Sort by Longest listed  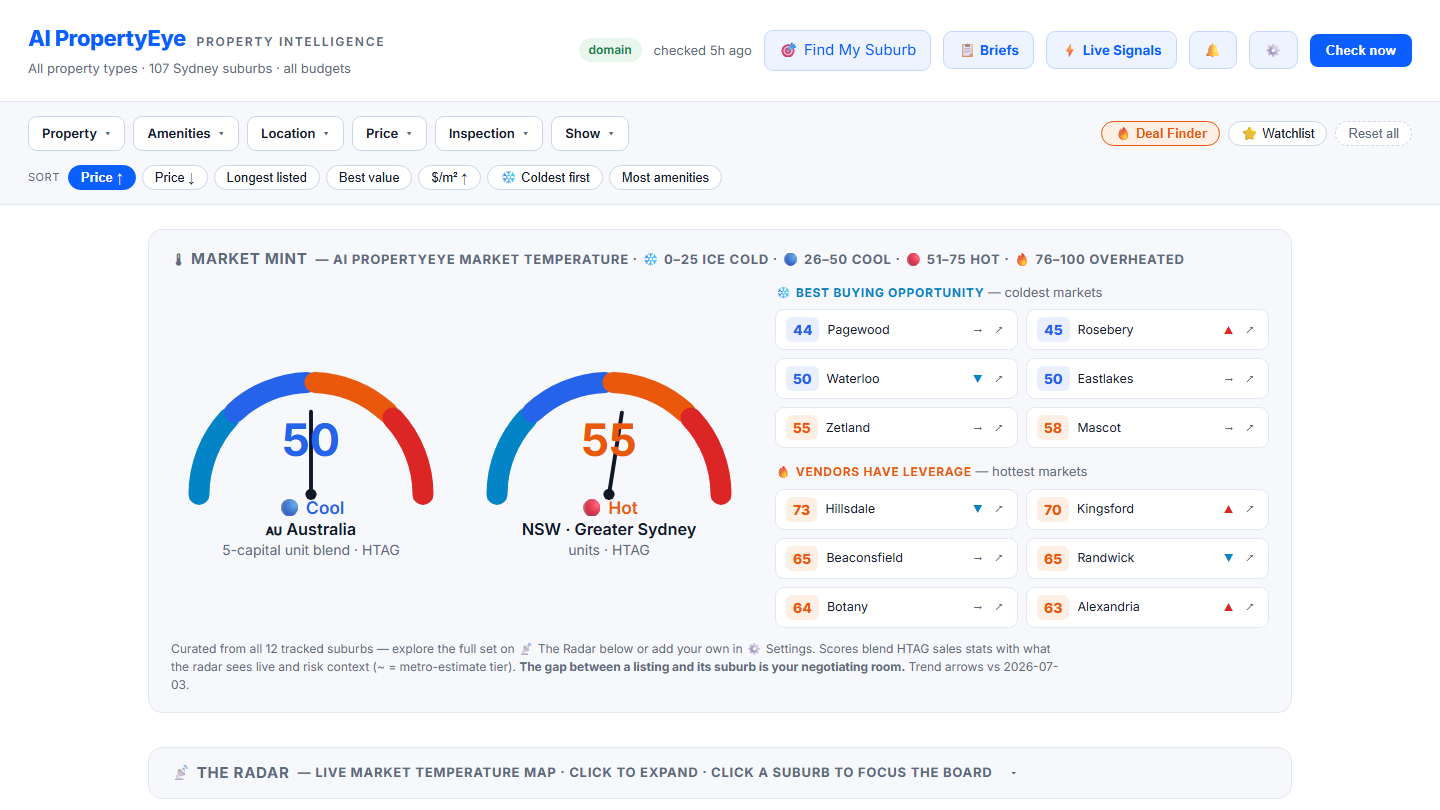click(267, 177)
